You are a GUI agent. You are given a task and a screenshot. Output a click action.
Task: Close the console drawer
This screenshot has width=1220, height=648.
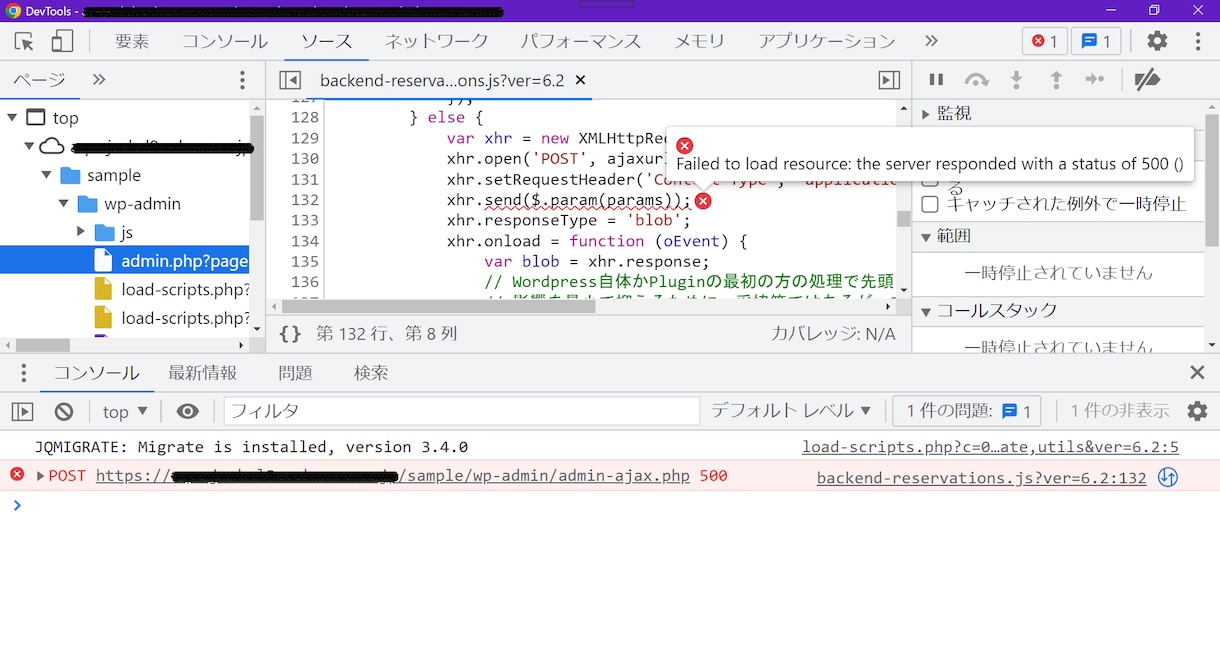(x=1197, y=373)
